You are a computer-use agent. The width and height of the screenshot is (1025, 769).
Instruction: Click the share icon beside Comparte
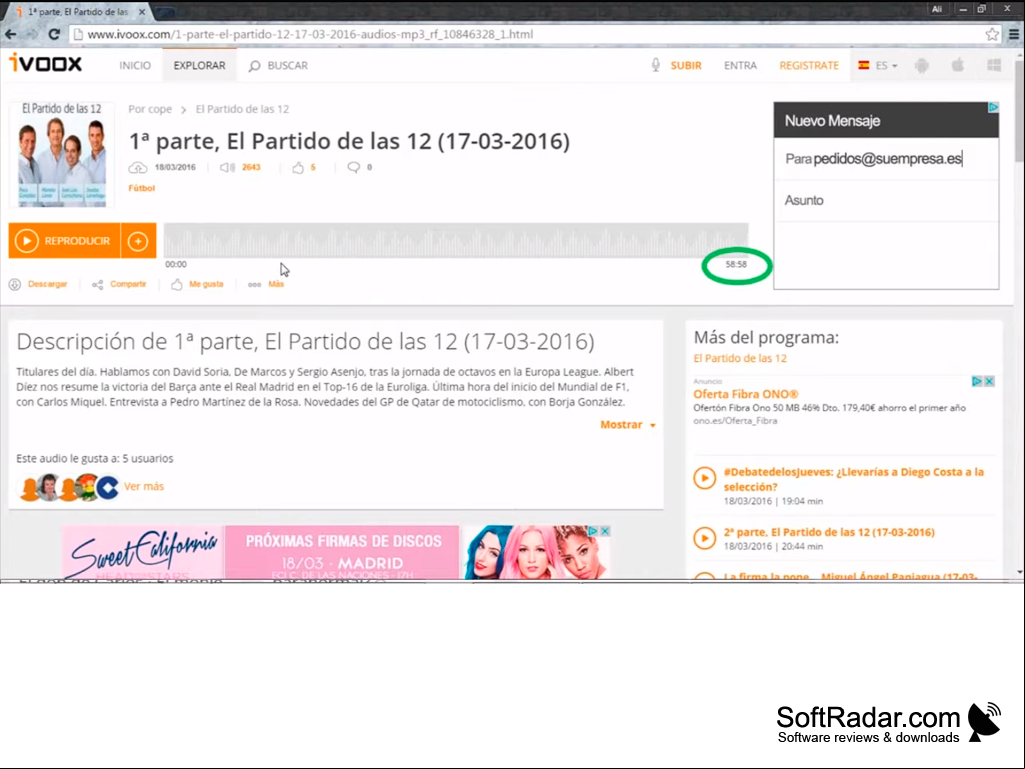97,284
